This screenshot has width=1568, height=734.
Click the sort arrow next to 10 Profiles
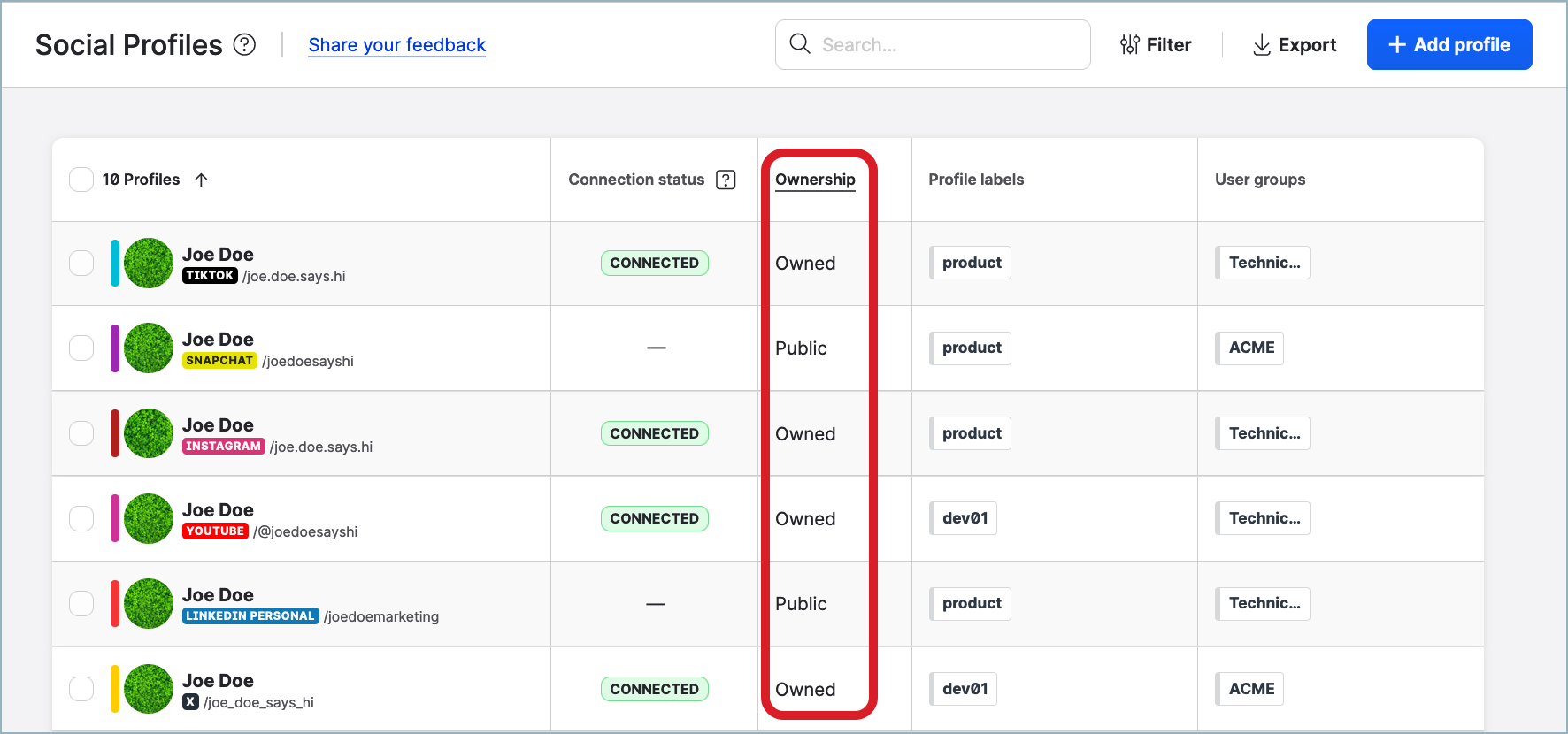click(x=202, y=180)
